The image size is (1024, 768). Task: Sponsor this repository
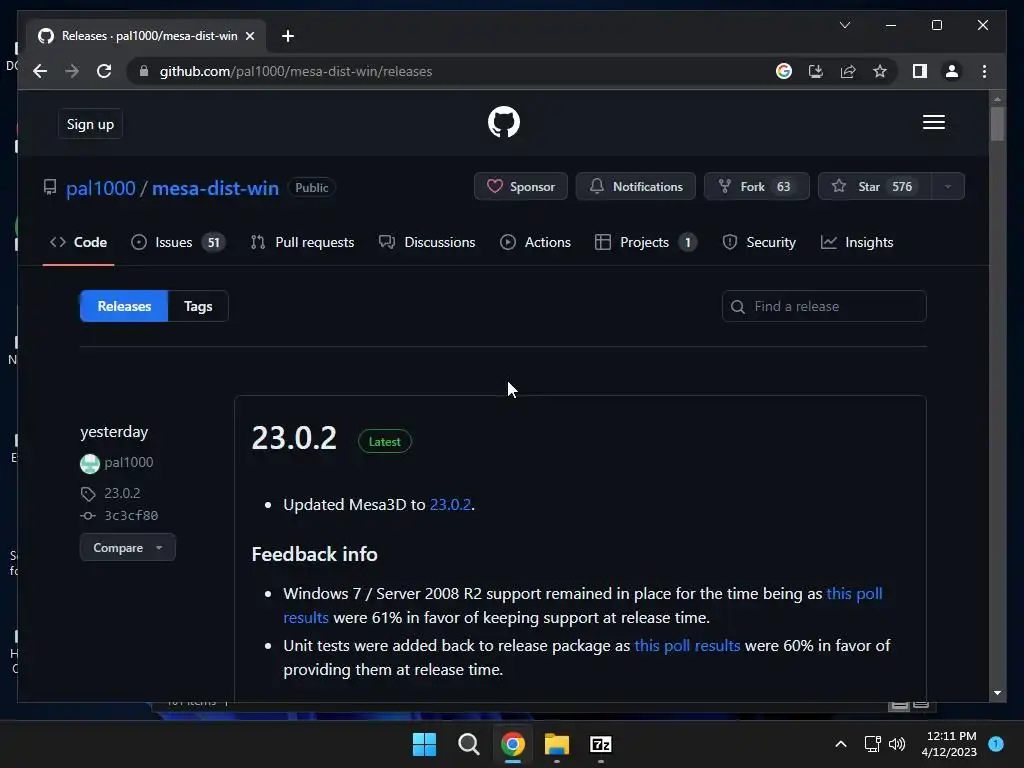[520, 187]
